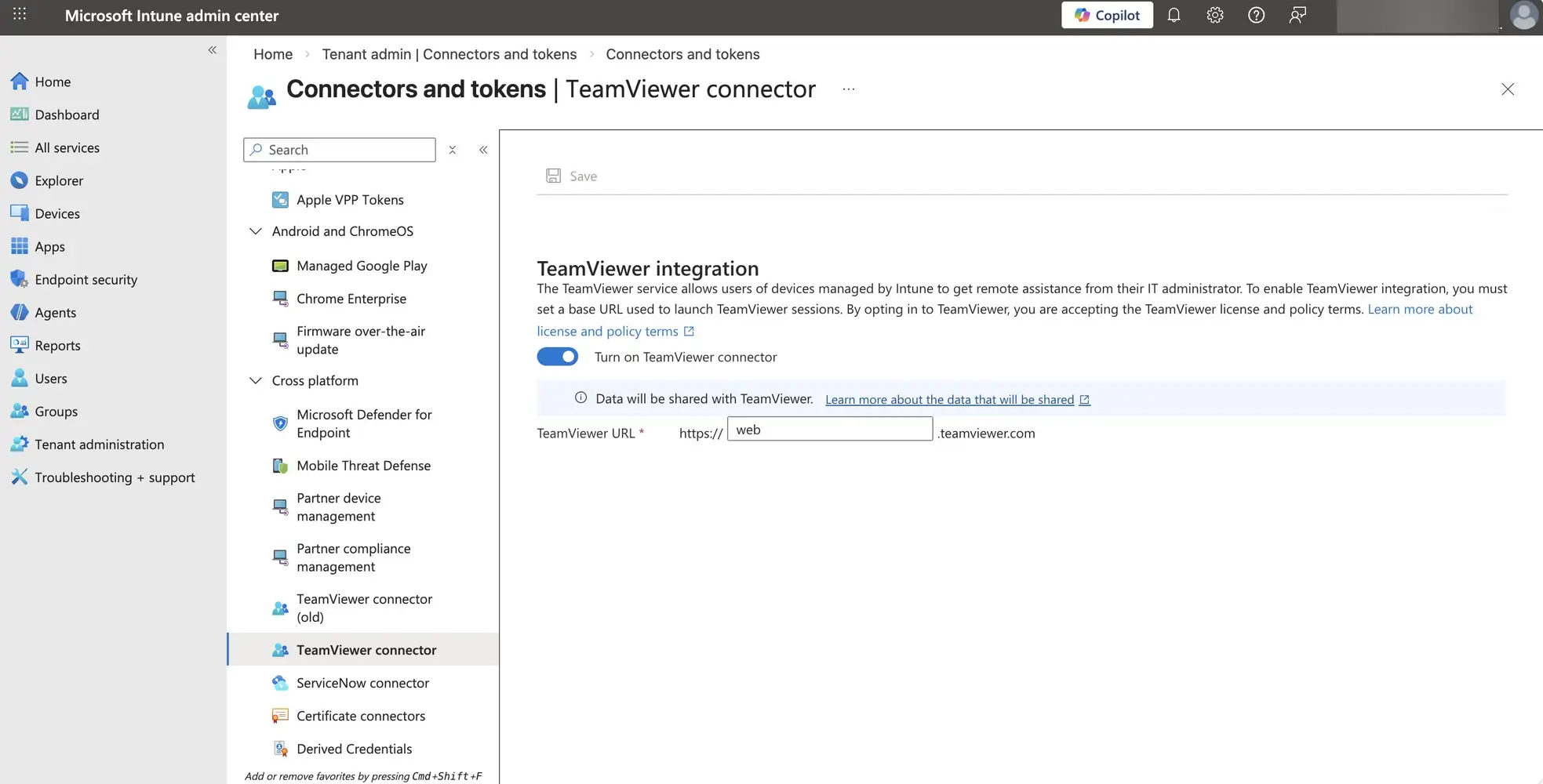Image resolution: width=1543 pixels, height=784 pixels.
Task: Click the Chrome Enterprise icon
Action: click(x=280, y=299)
